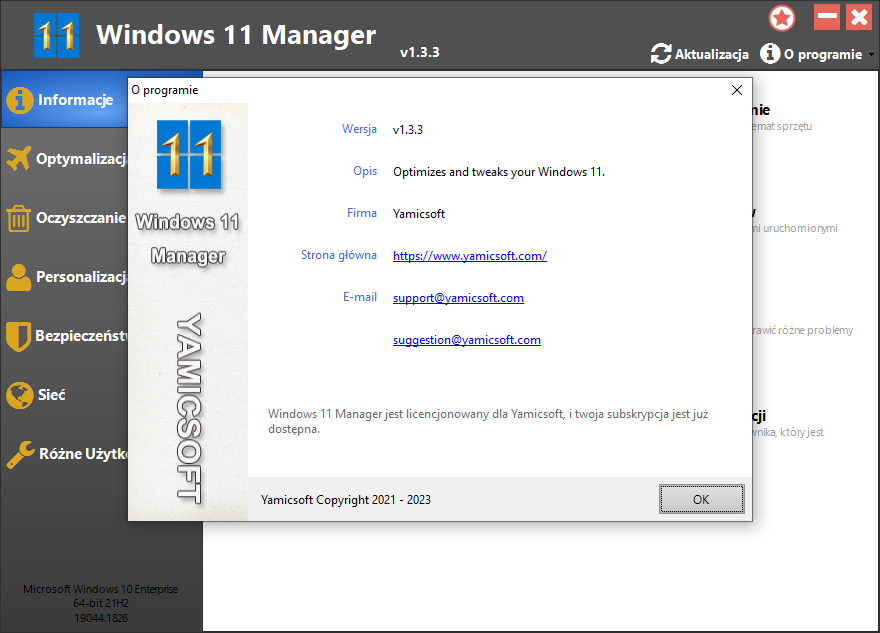The width and height of the screenshot is (880, 633).
Task: Open the Optymalizacja airplane icon
Action: (19, 159)
